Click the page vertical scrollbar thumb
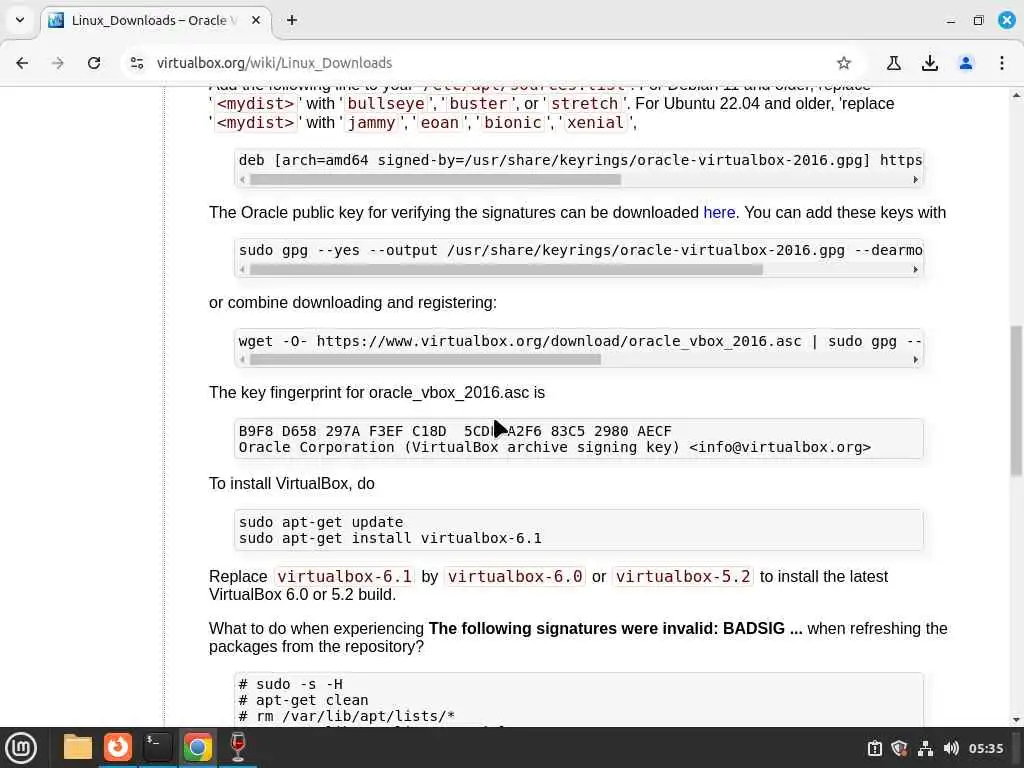 tap(1016, 401)
